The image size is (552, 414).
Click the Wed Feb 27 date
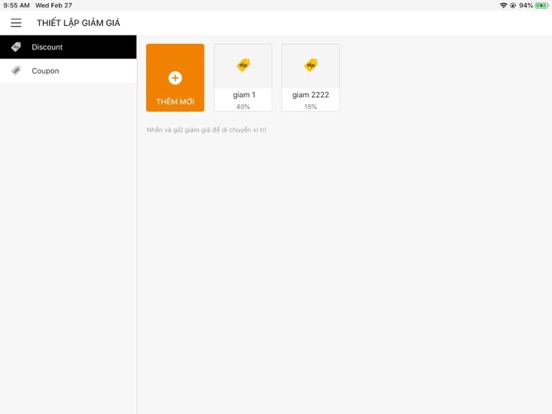54,5
